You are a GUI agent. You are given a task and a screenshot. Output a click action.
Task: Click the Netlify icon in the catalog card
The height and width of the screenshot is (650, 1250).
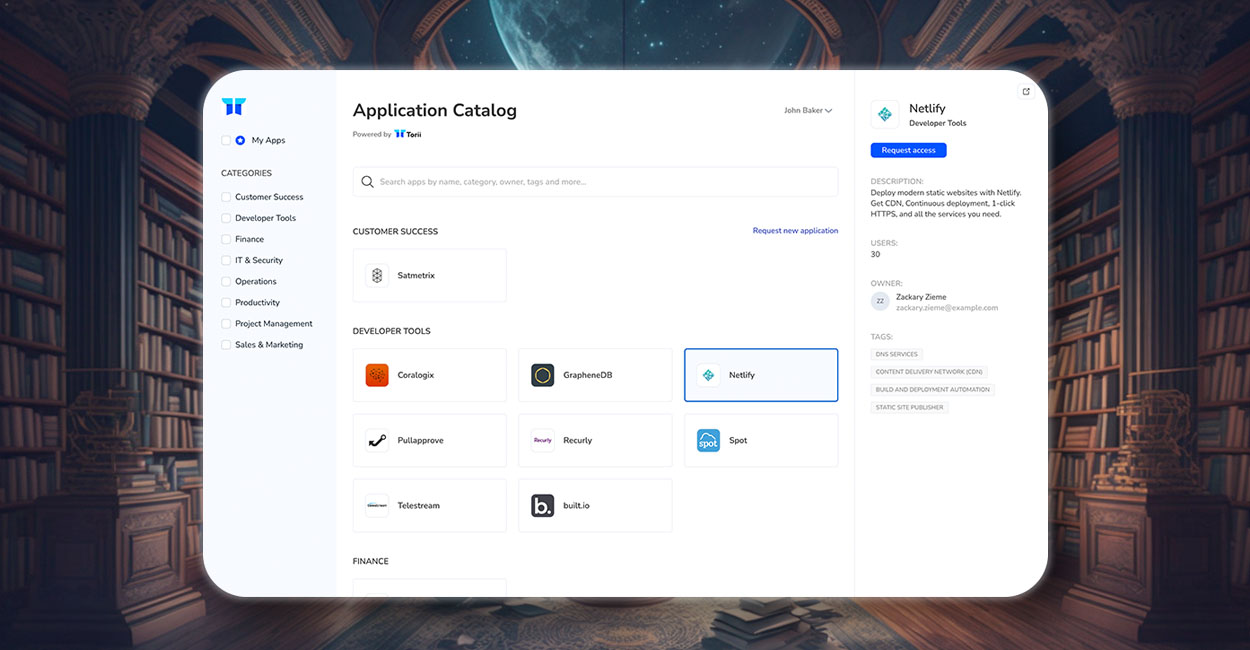(708, 375)
